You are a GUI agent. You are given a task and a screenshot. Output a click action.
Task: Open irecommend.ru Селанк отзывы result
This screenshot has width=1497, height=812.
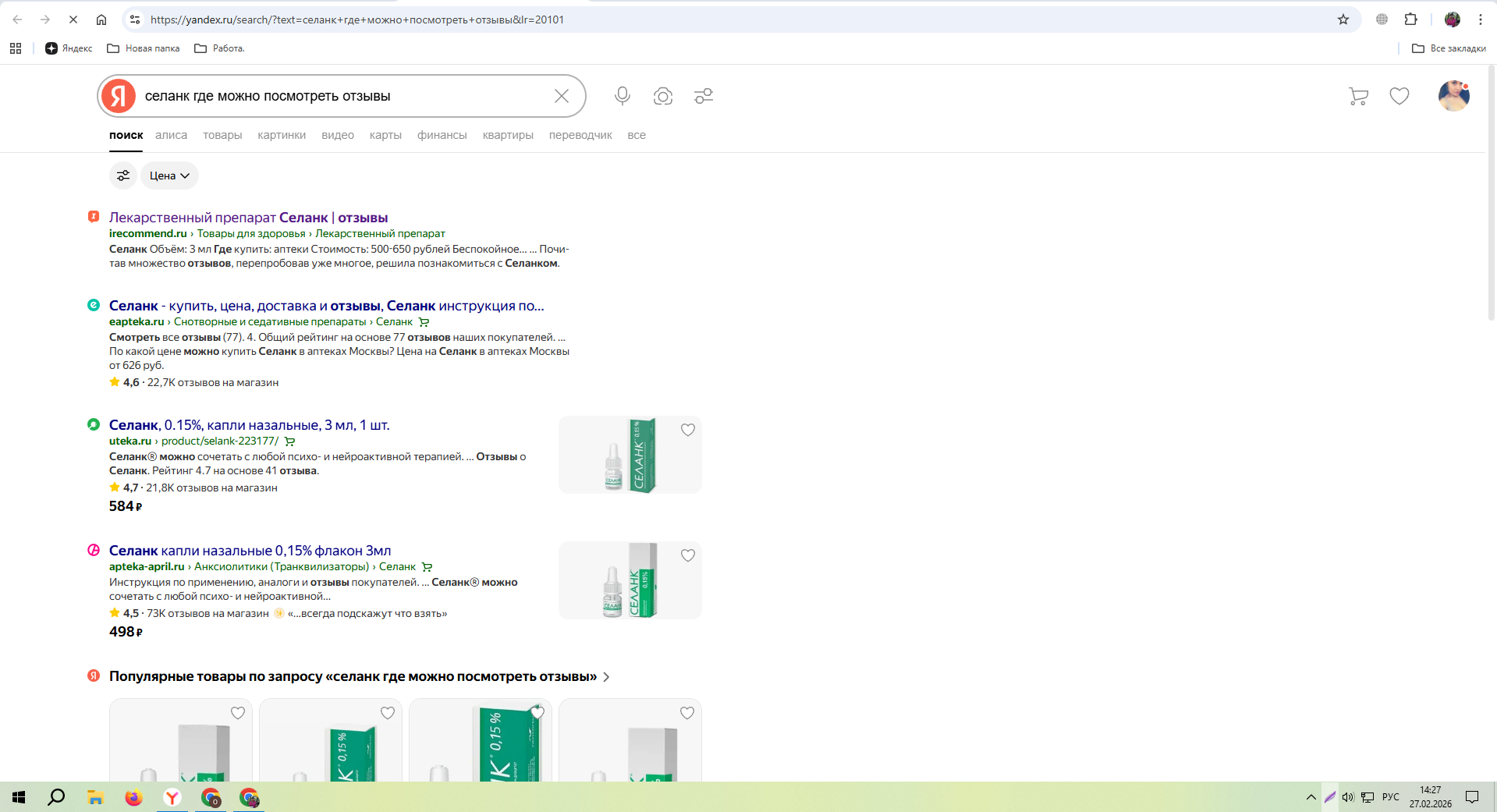tap(248, 218)
